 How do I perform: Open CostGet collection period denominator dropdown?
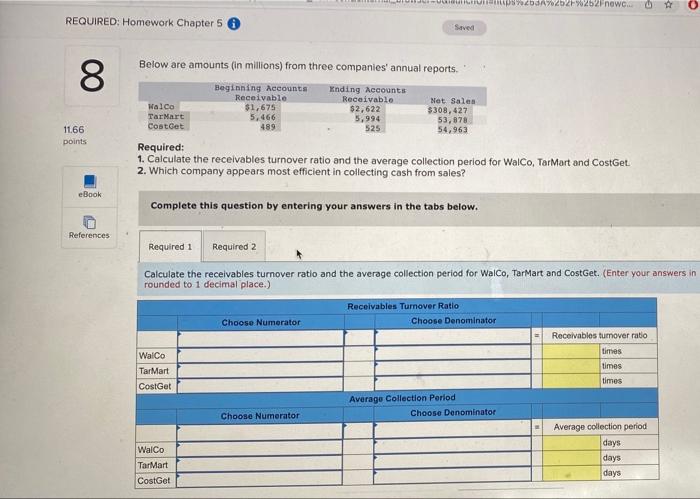pos(452,475)
